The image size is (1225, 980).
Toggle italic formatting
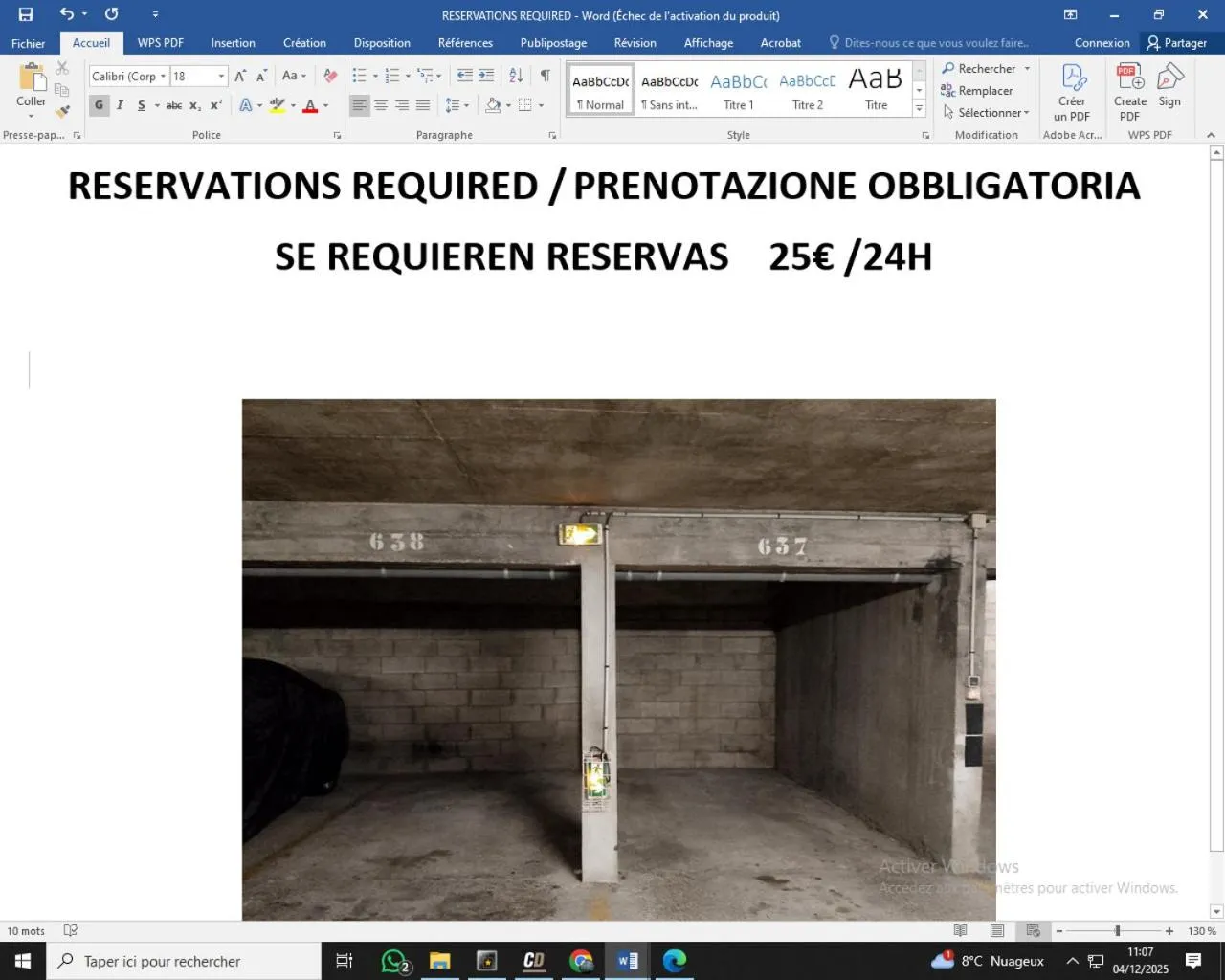click(120, 105)
